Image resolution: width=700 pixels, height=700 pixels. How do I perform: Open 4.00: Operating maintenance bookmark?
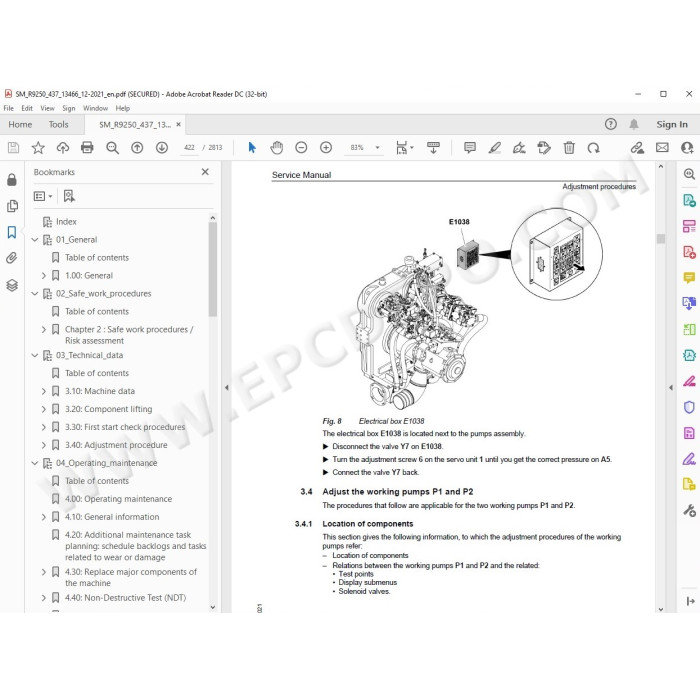(x=118, y=499)
